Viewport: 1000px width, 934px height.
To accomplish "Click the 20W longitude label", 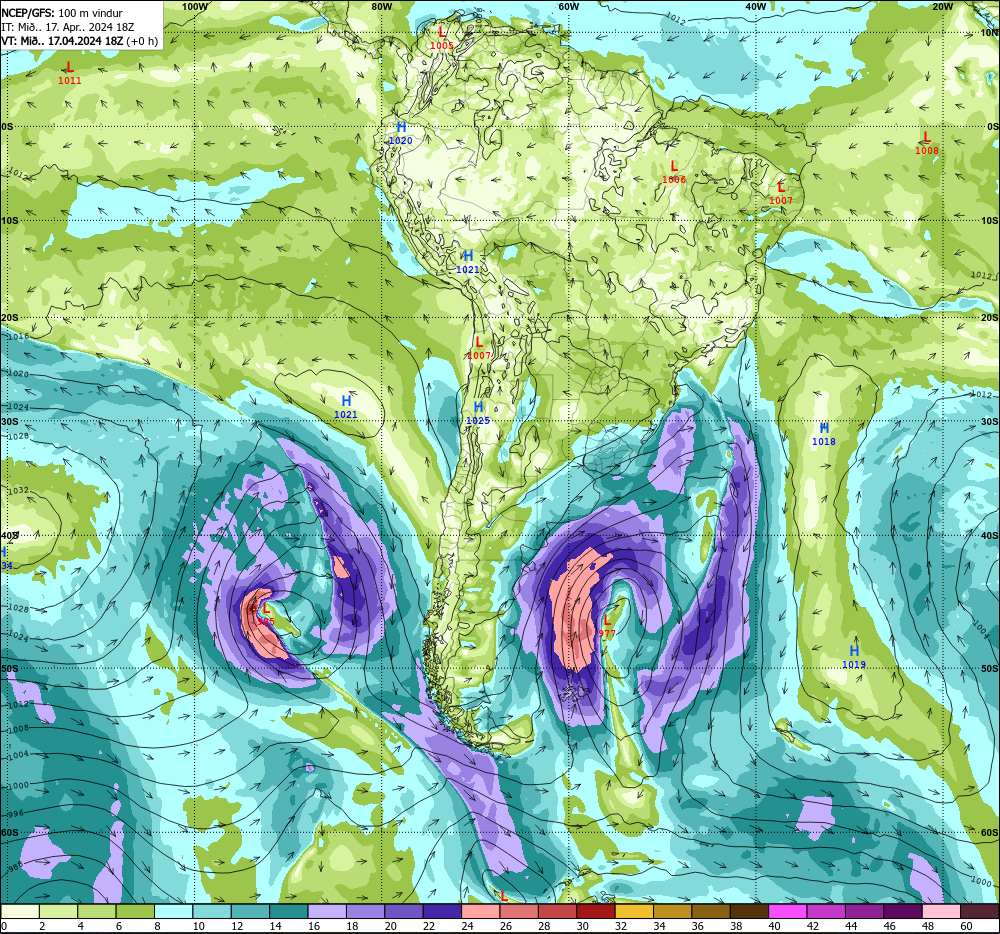I will pos(942,6).
